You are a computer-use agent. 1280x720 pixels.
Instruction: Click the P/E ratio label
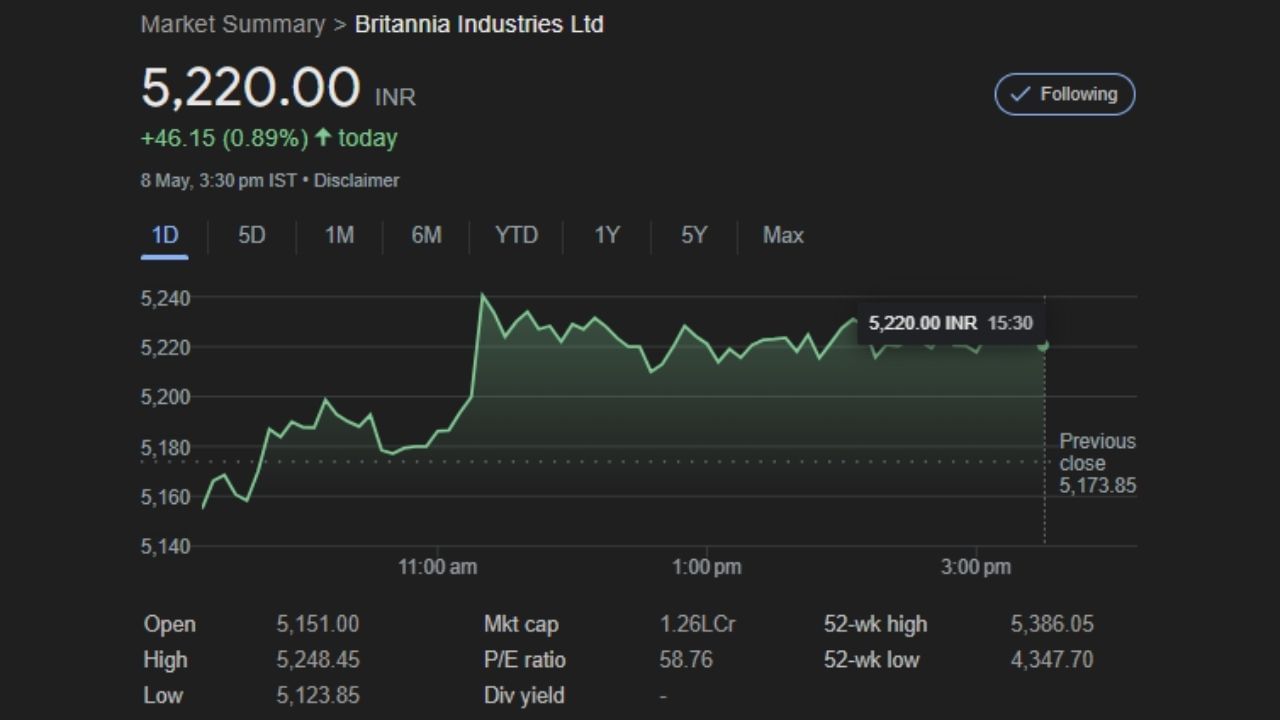click(525, 660)
